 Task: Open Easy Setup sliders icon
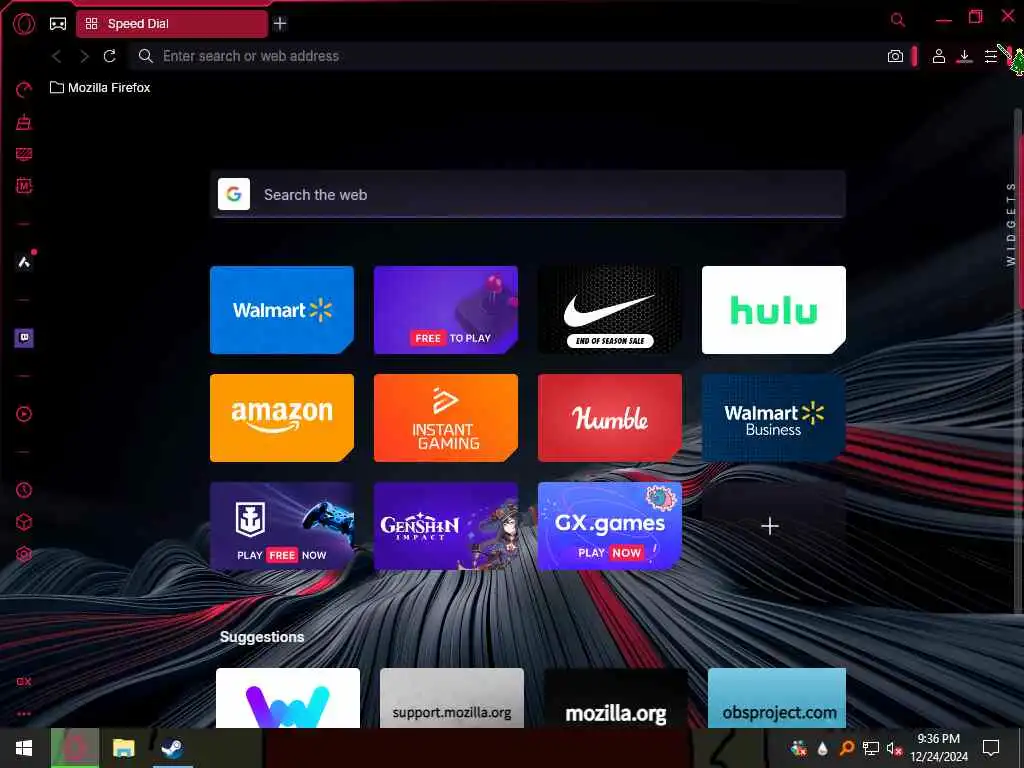[991, 56]
